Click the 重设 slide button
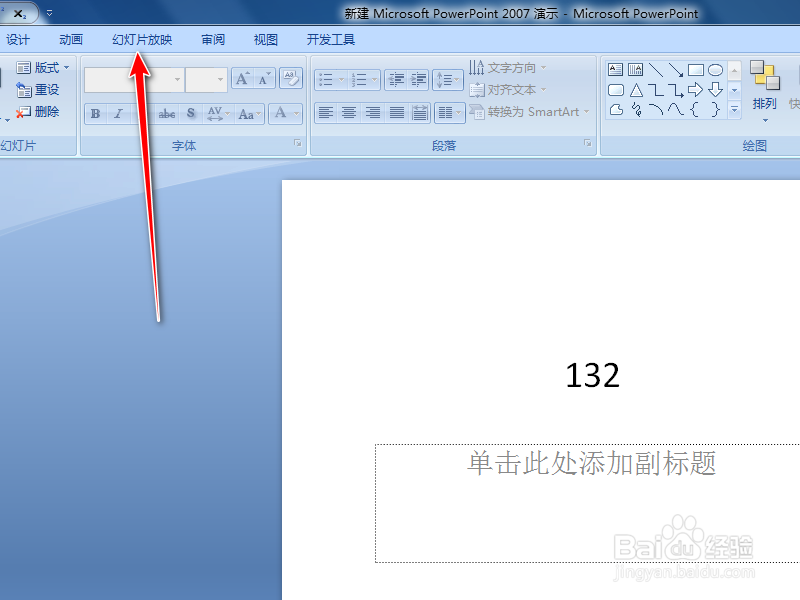 (38, 90)
